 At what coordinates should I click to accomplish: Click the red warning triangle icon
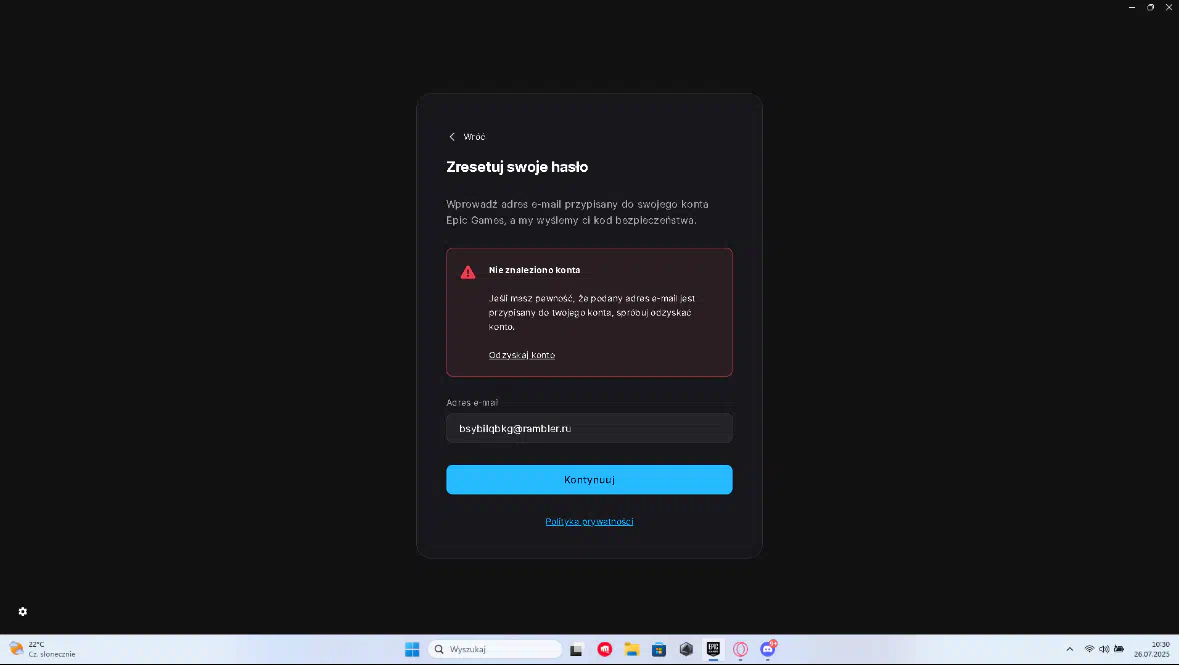click(468, 272)
